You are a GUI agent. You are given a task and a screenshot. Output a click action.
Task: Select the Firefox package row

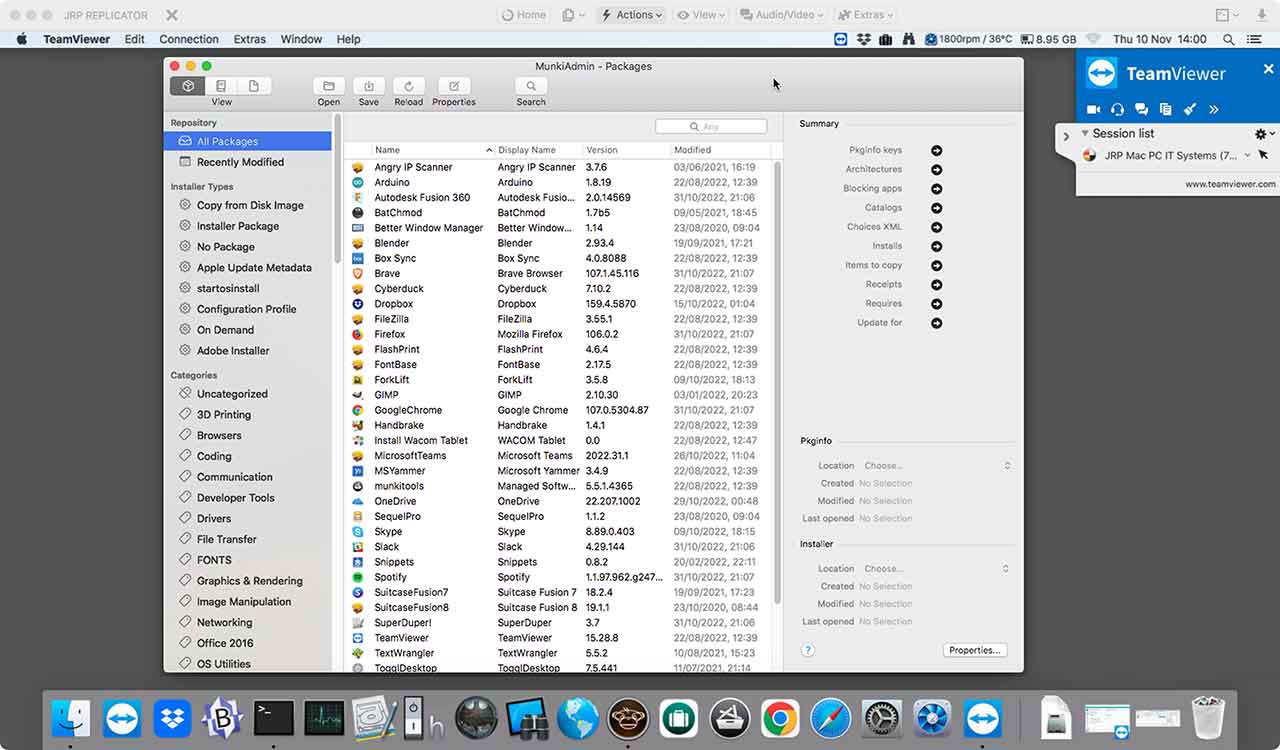558,334
